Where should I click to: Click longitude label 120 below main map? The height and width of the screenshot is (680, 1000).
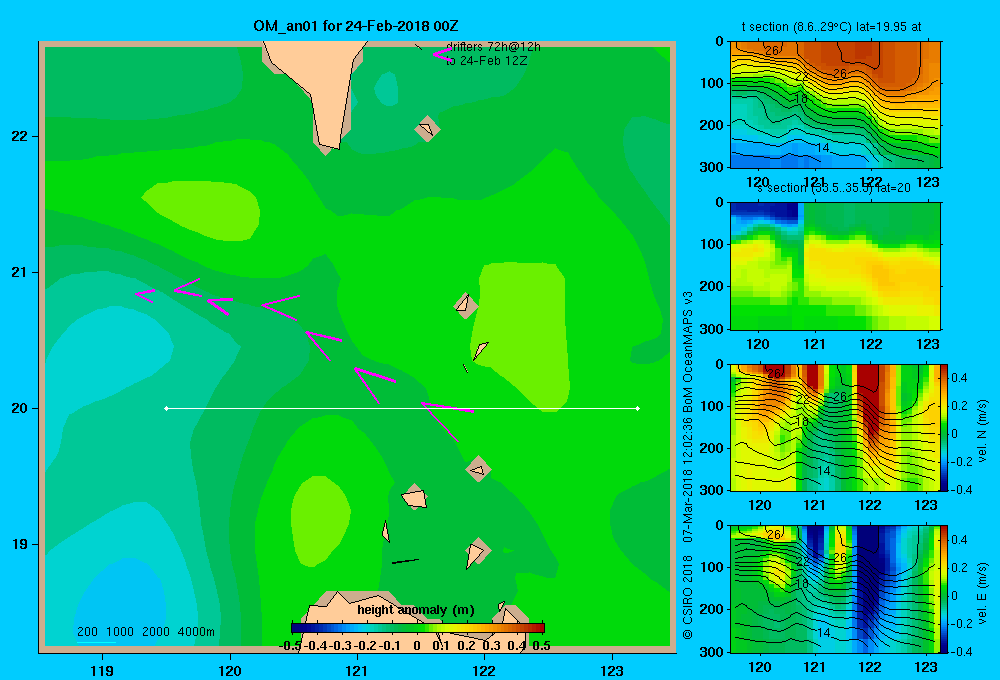(230, 670)
